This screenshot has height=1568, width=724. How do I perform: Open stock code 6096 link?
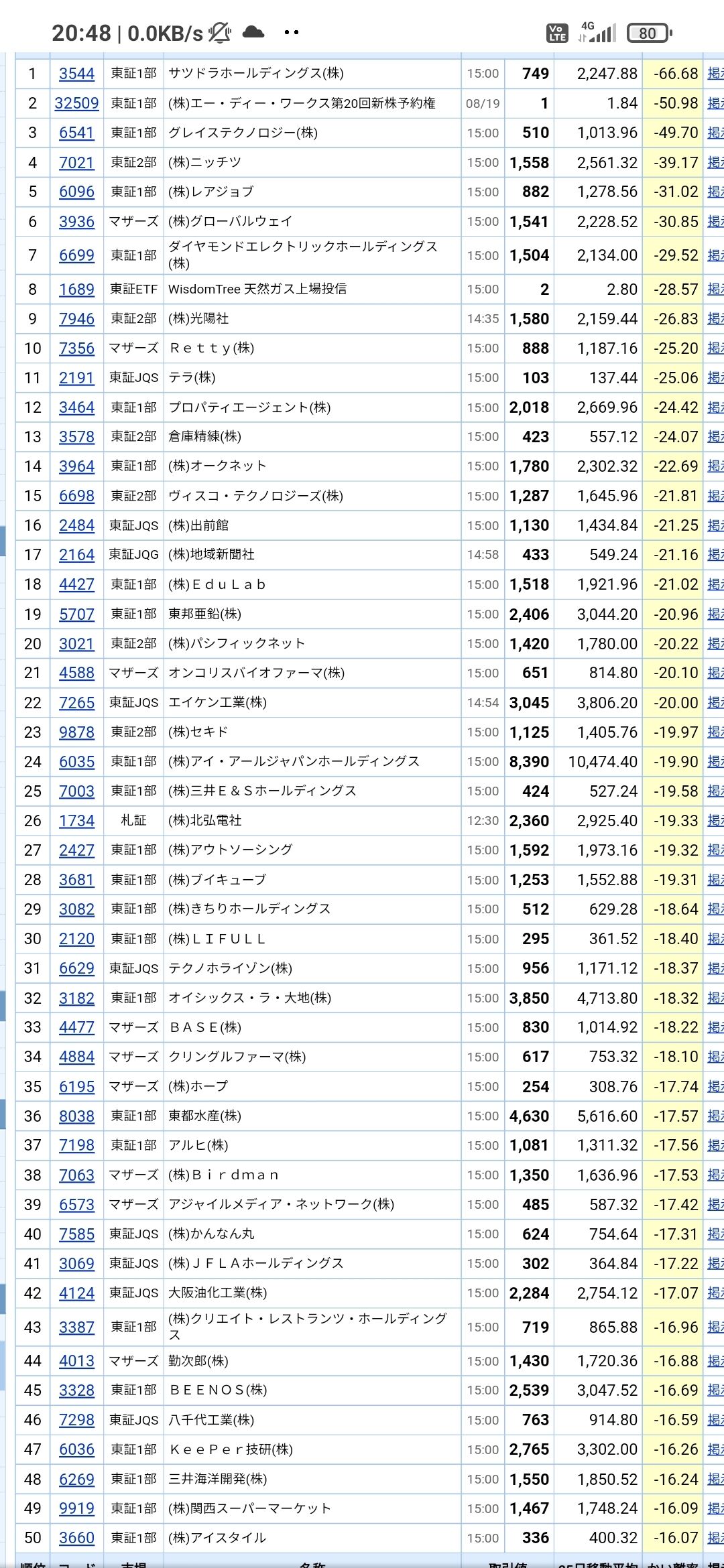tap(76, 192)
